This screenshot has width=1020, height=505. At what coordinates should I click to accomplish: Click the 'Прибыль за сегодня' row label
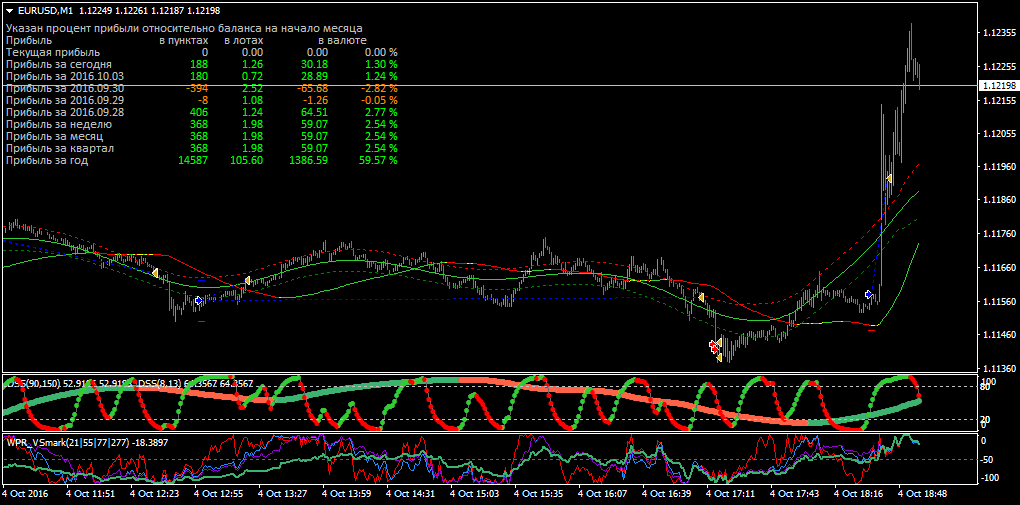coord(59,64)
